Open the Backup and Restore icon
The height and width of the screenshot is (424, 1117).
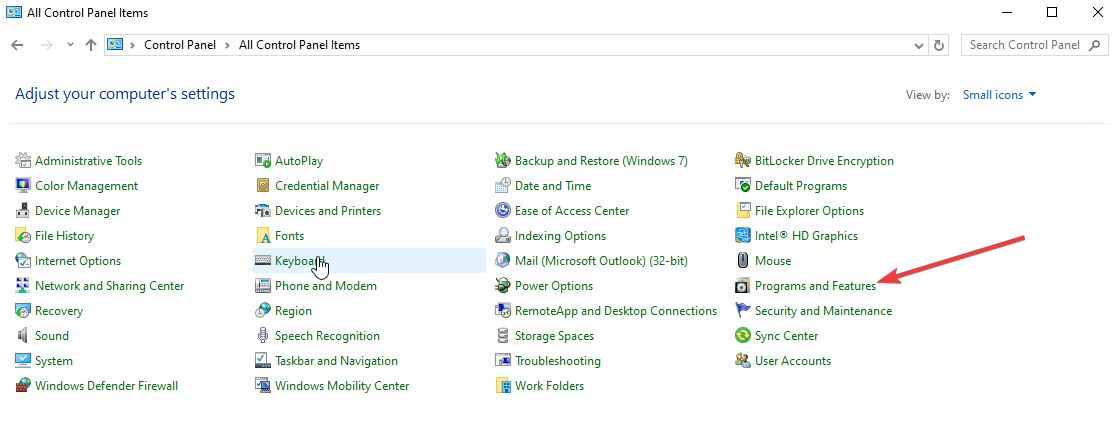point(503,161)
